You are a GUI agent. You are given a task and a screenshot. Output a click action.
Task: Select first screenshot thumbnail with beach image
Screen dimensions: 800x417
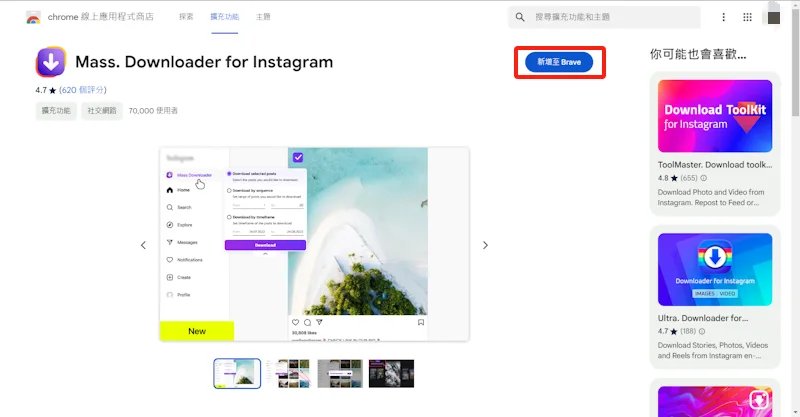click(237, 374)
